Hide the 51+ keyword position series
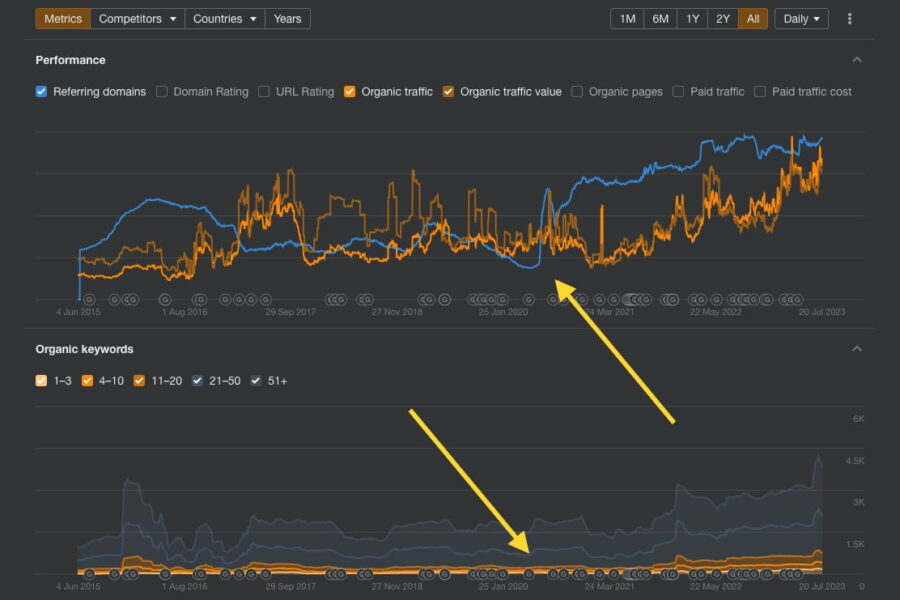 [x=254, y=381]
